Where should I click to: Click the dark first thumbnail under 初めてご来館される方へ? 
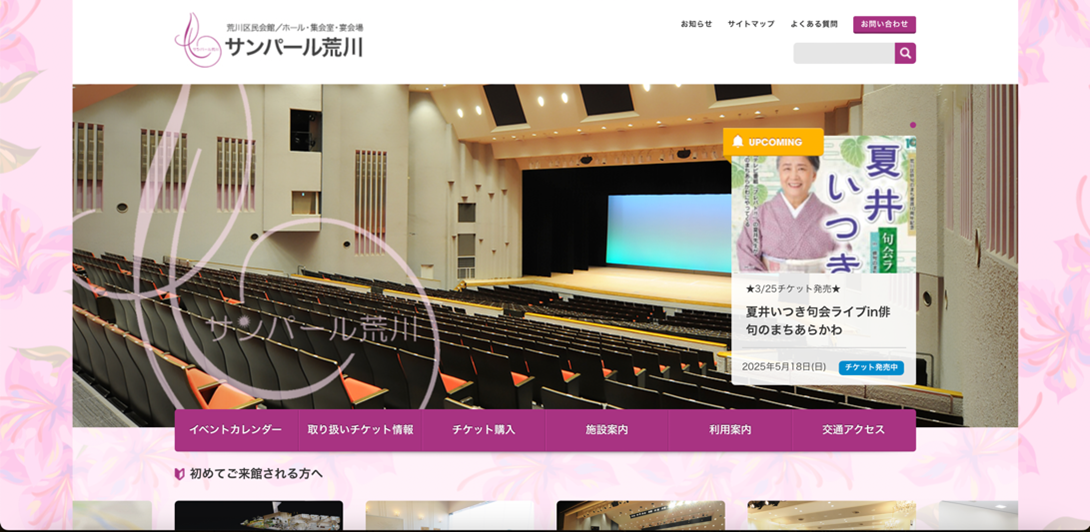click(259, 515)
